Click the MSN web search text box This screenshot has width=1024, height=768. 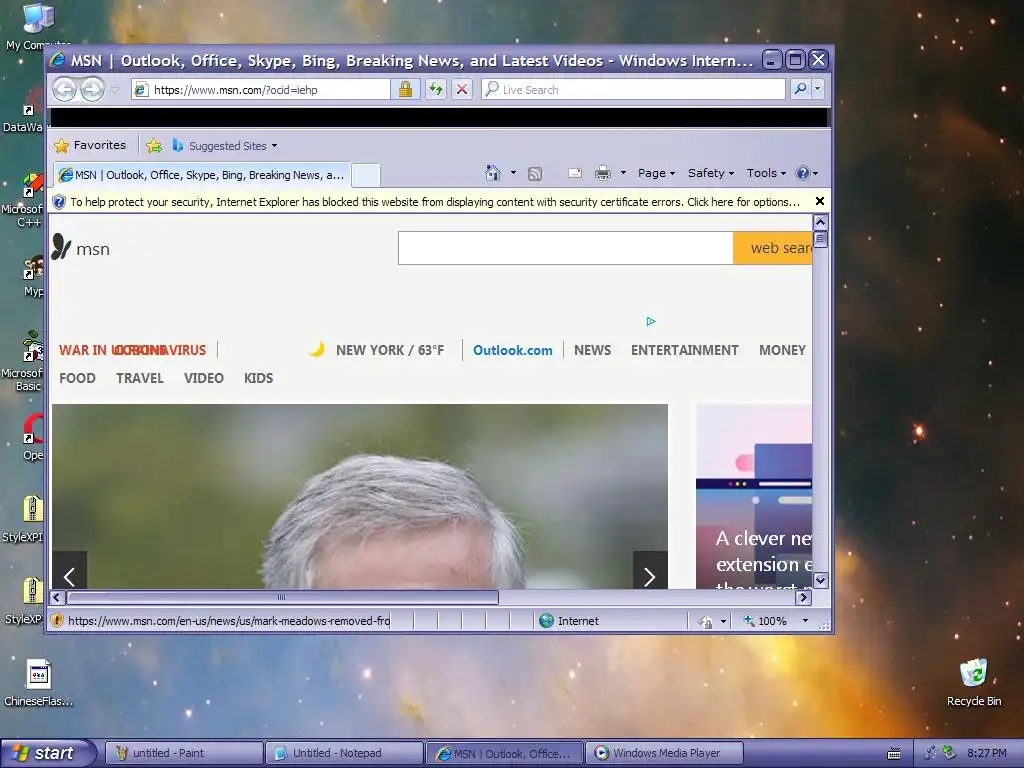566,248
